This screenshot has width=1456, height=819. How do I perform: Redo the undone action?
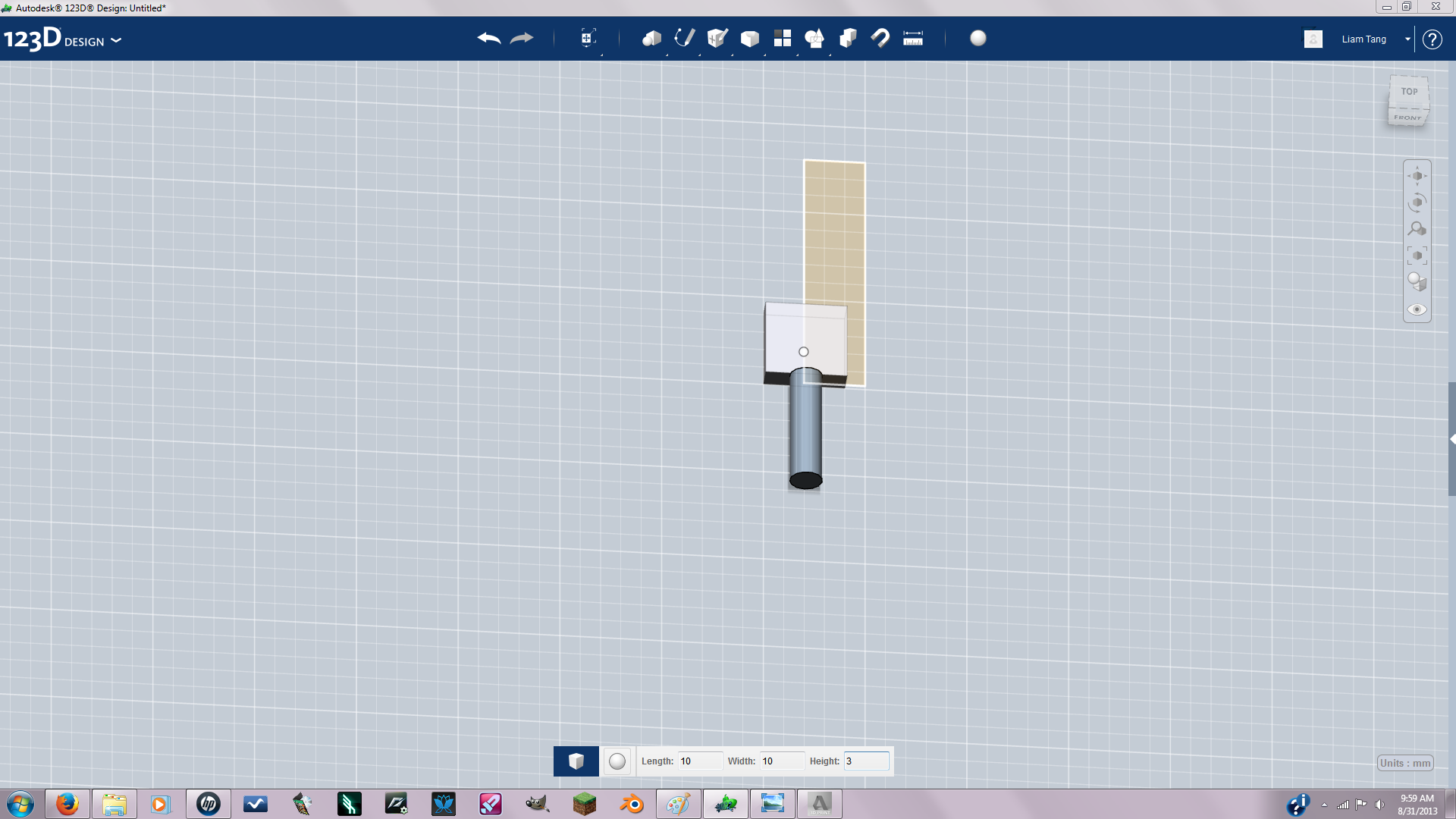(522, 38)
